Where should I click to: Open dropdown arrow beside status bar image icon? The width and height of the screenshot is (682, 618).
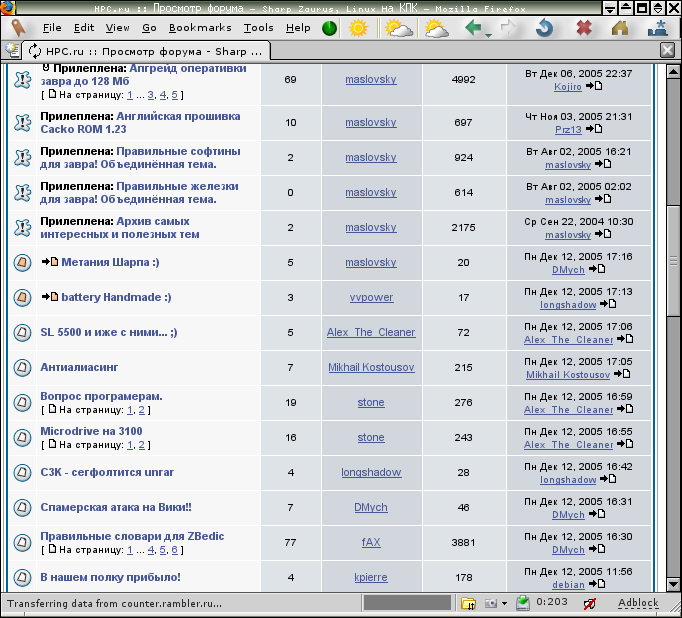tap(505, 603)
